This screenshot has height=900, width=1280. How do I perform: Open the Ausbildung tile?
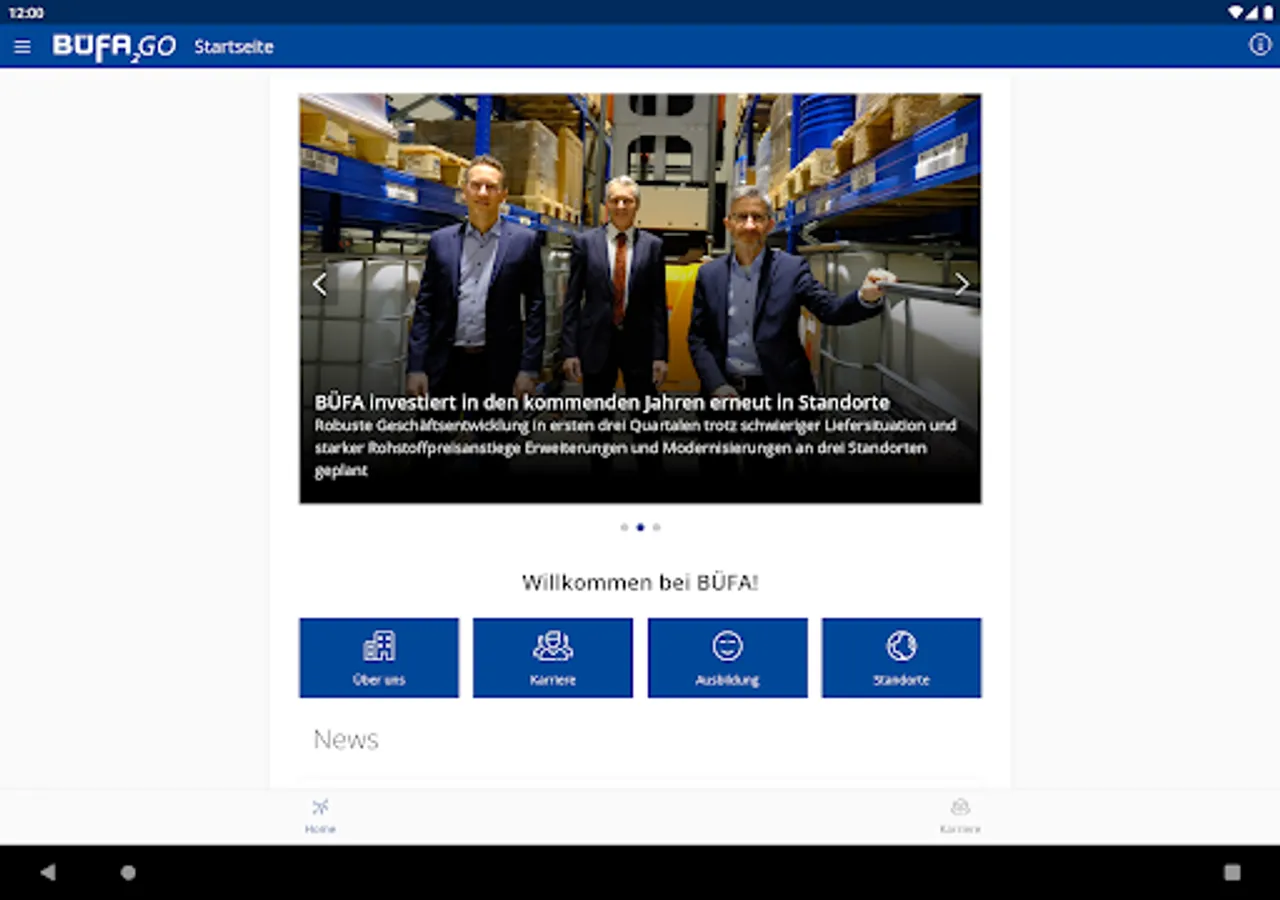click(x=728, y=658)
